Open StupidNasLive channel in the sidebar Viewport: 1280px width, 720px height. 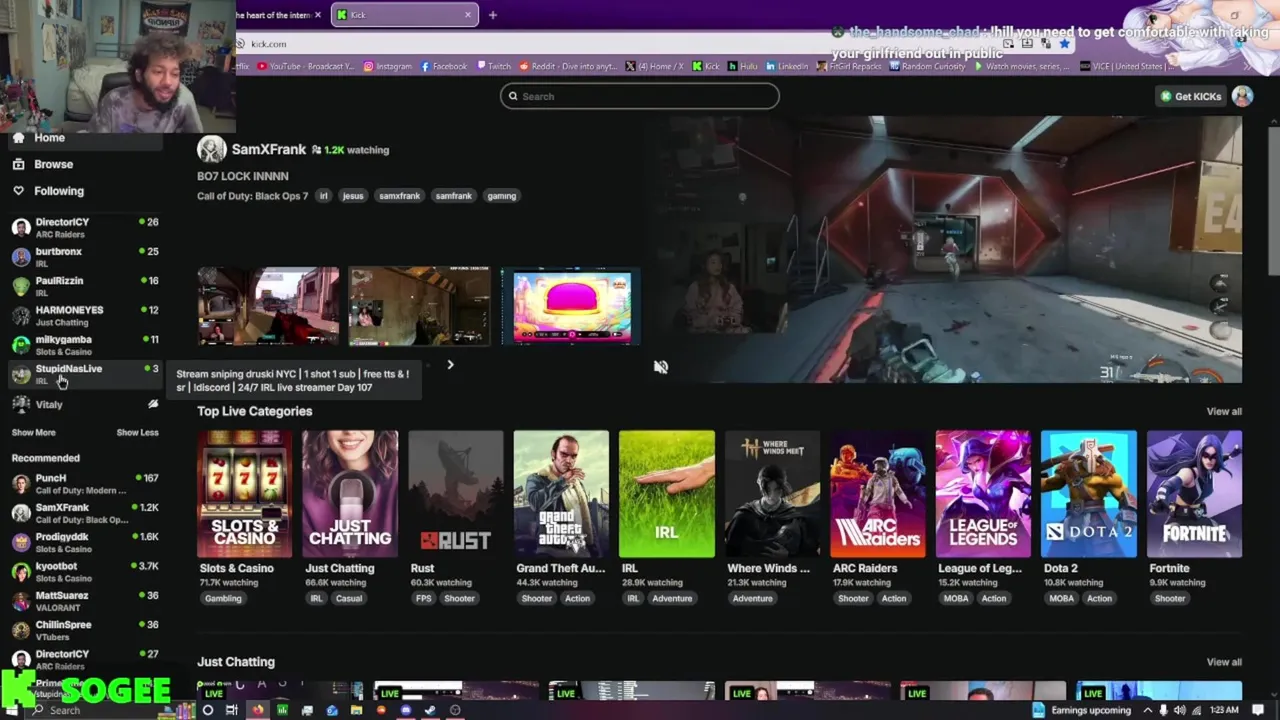(x=84, y=374)
